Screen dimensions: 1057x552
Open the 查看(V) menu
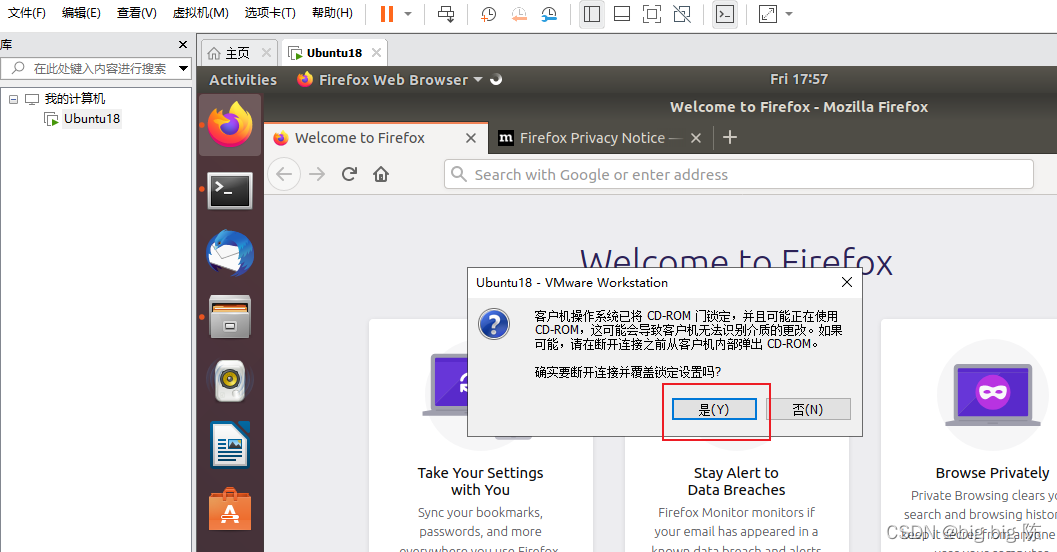[136, 13]
